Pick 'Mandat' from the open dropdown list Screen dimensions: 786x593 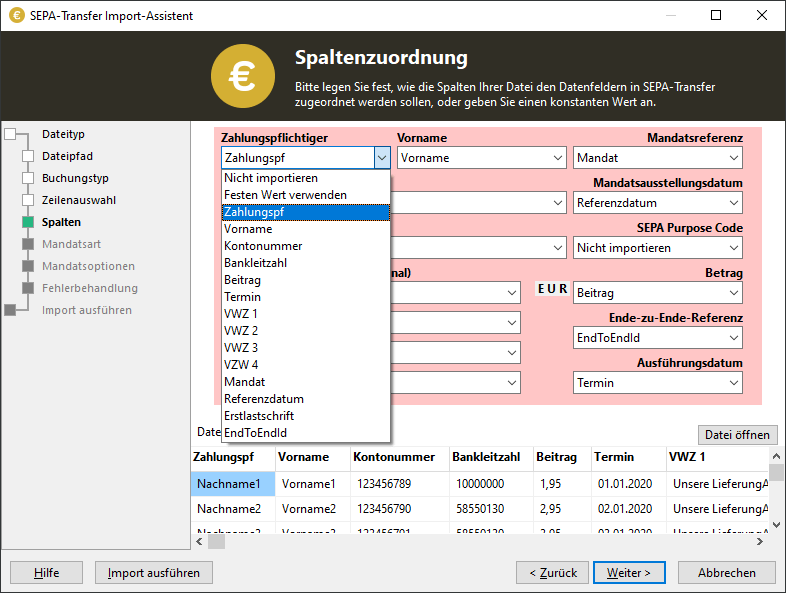(306, 382)
